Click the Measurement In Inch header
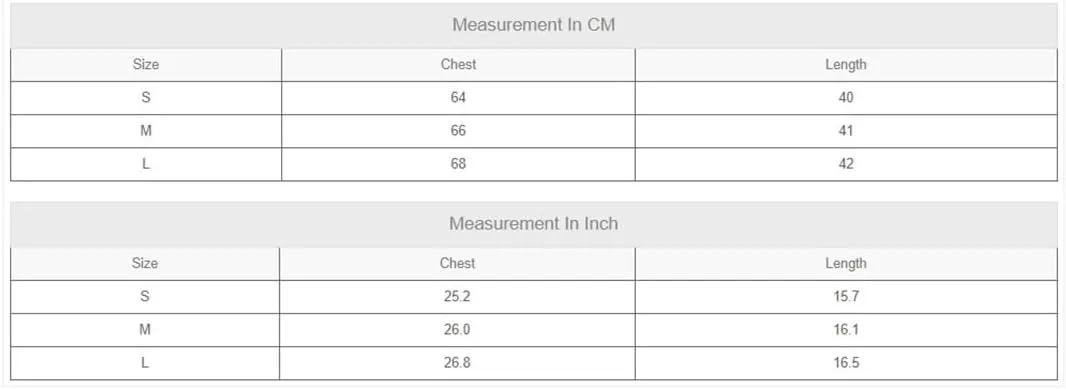This screenshot has width=1066, height=389. click(534, 224)
